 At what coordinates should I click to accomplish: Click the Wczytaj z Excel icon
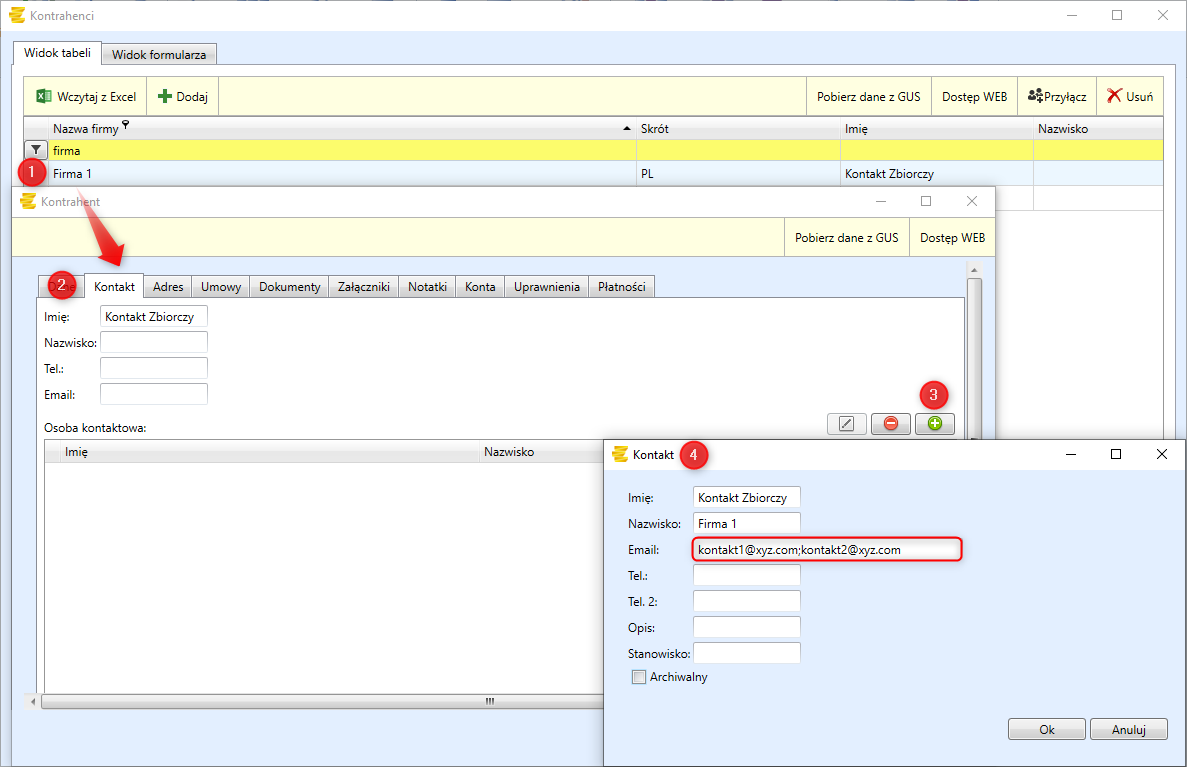point(44,97)
